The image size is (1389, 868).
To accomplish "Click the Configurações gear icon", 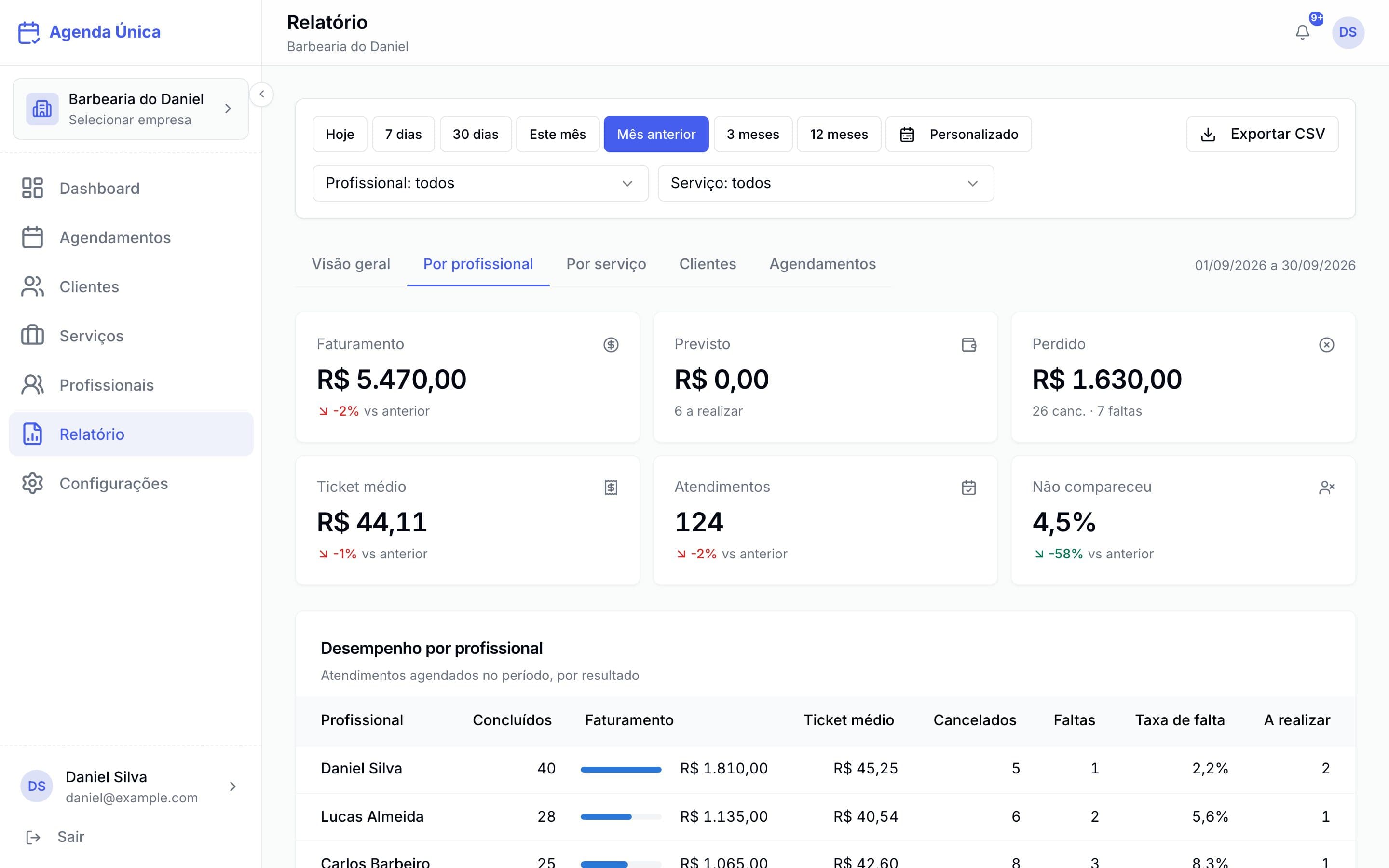I will [32, 483].
